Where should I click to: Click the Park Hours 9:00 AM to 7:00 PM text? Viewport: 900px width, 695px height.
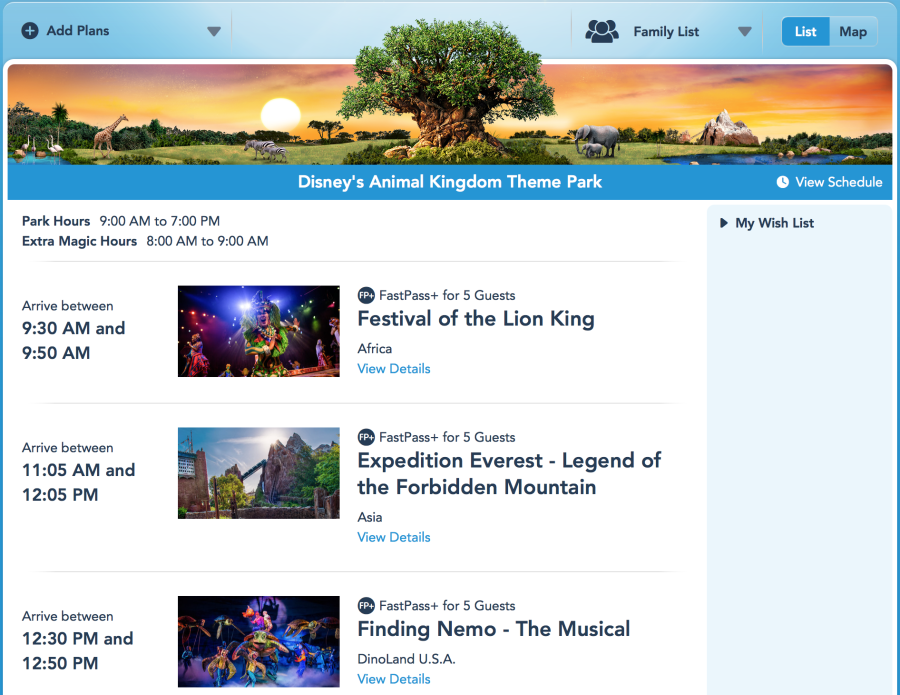point(121,221)
